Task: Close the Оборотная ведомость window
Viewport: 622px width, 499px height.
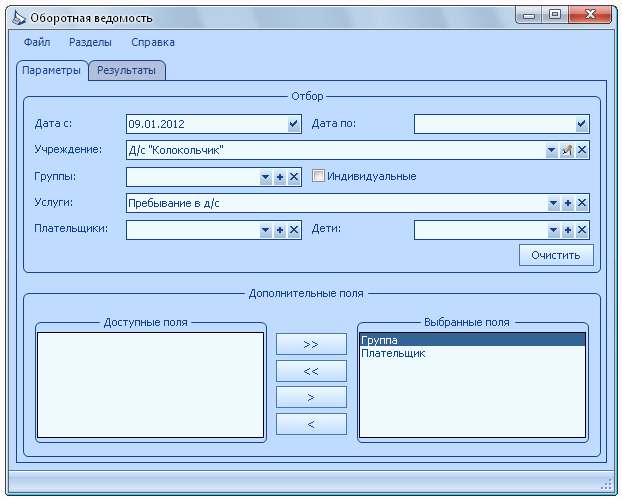Action: pos(590,15)
